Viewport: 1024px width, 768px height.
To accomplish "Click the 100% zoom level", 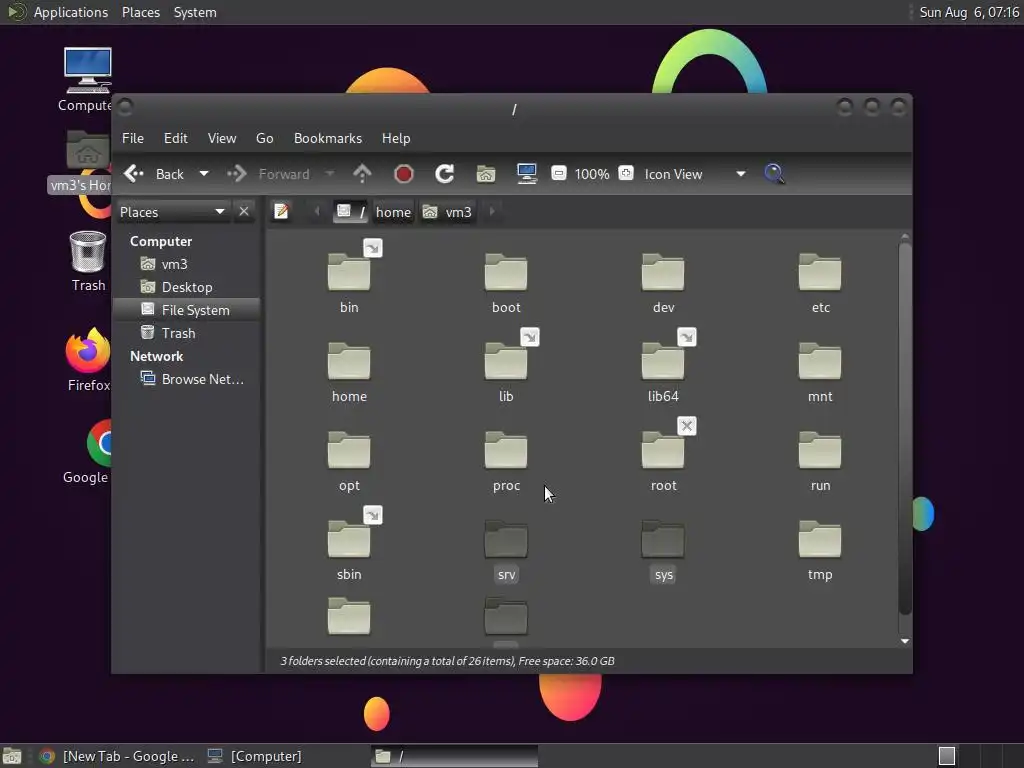I will click(x=592, y=174).
